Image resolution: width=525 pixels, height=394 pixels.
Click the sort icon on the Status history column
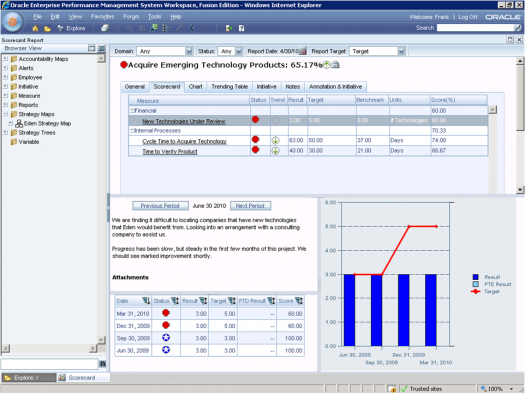click(x=175, y=301)
